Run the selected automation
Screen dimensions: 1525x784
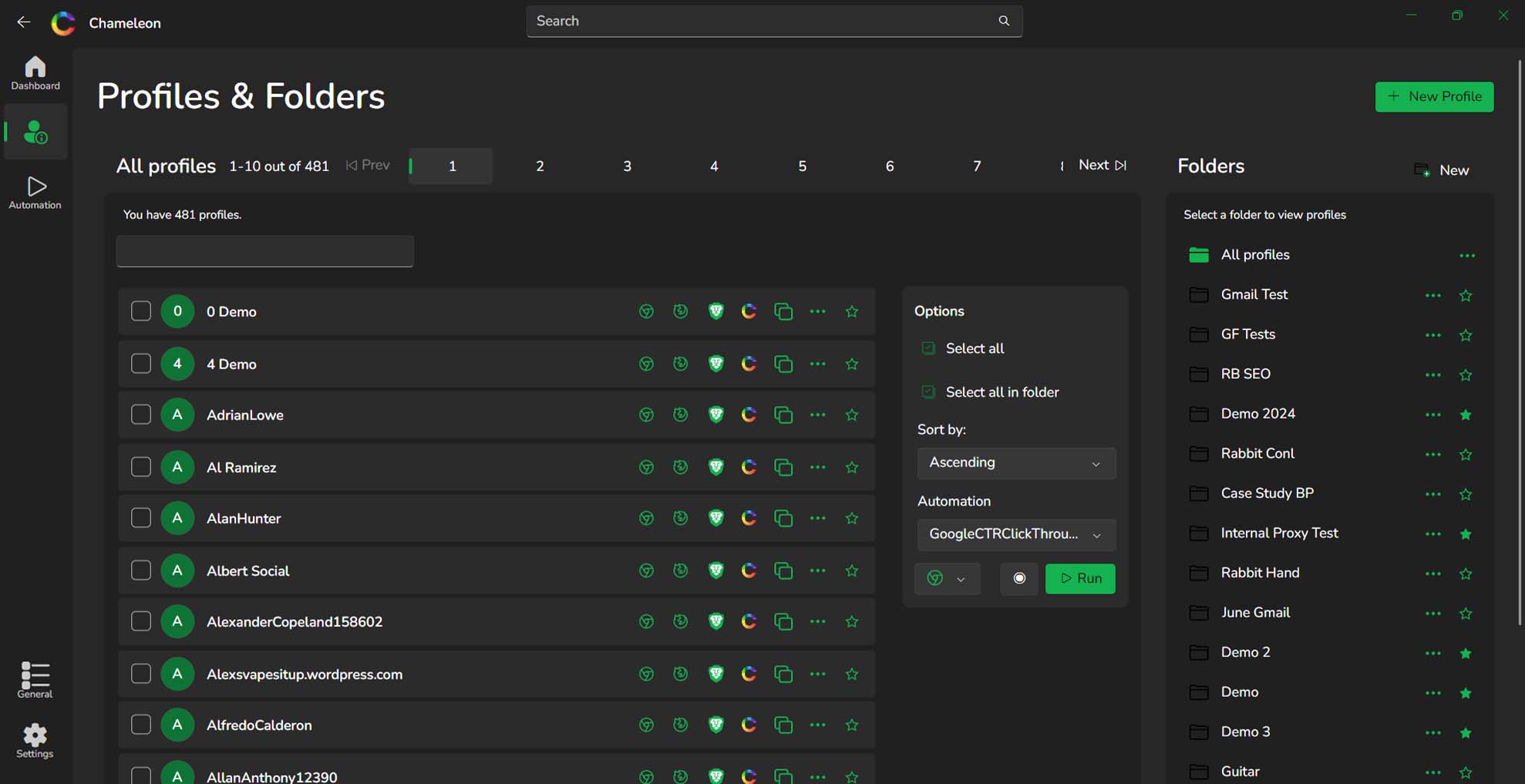click(1080, 578)
